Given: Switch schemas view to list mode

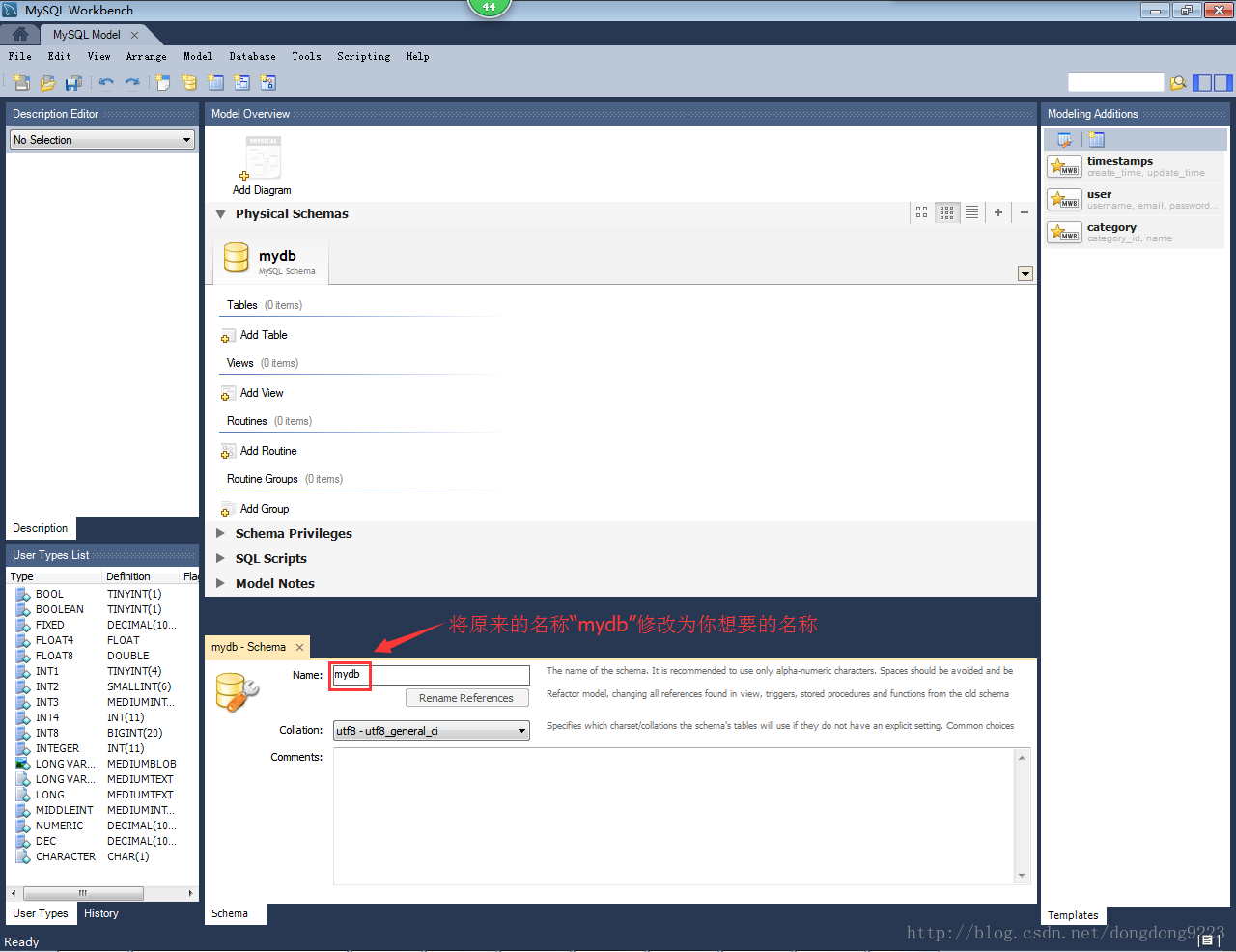Looking at the screenshot, I should pos(972,212).
